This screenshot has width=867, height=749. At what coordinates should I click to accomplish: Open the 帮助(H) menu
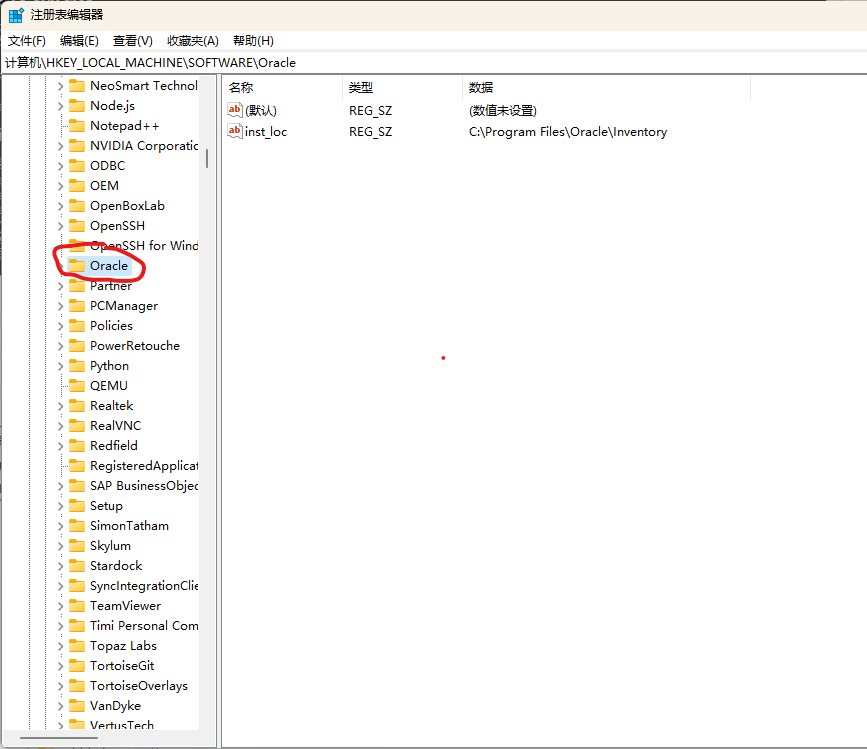pyautogui.click(x=253, y=41)
